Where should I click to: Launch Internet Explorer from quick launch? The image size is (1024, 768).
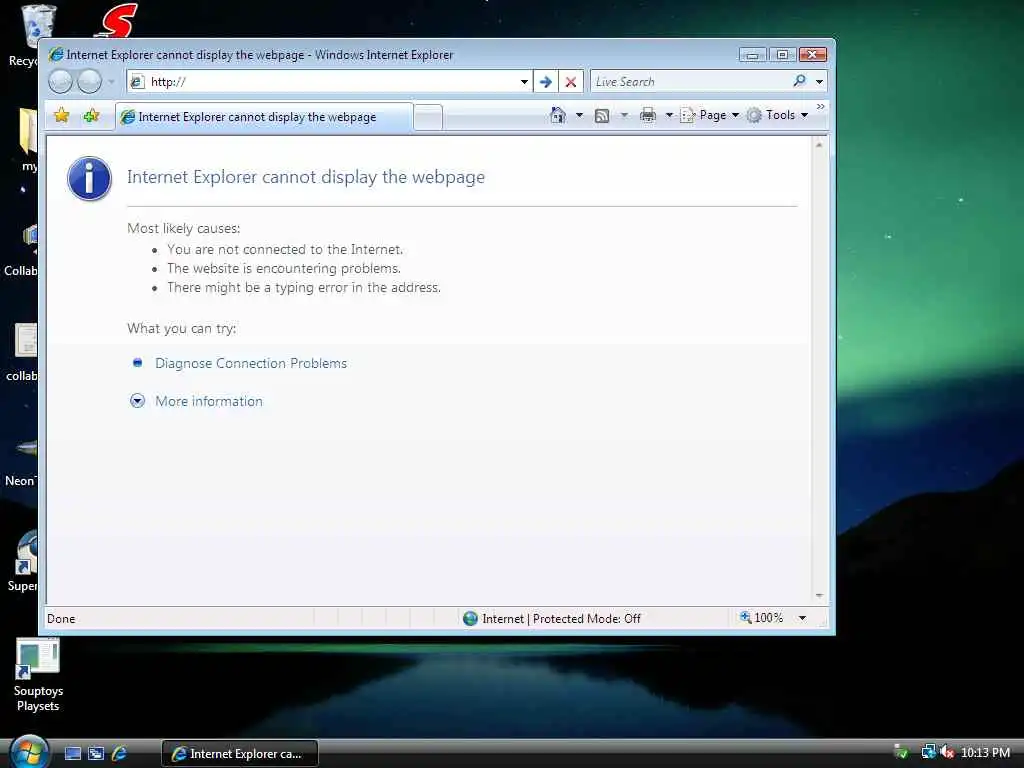click(119, 754)
